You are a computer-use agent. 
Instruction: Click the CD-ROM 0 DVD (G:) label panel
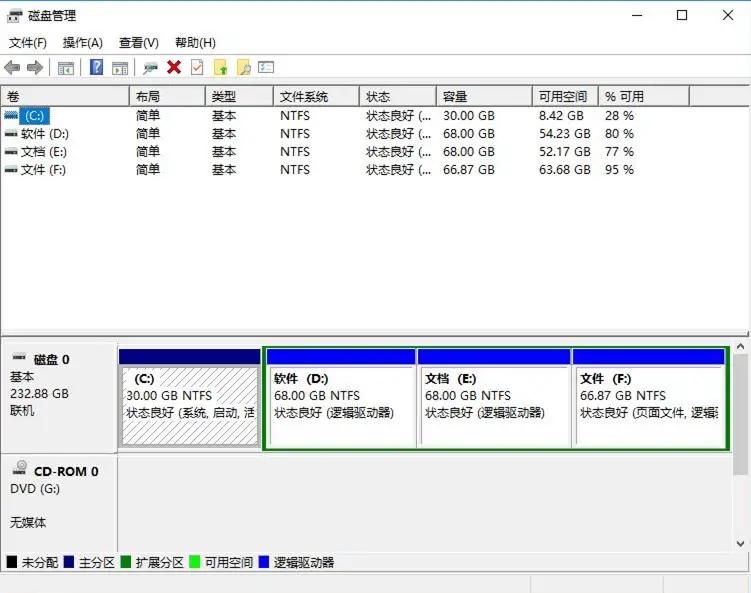click(x=59, y=503)
